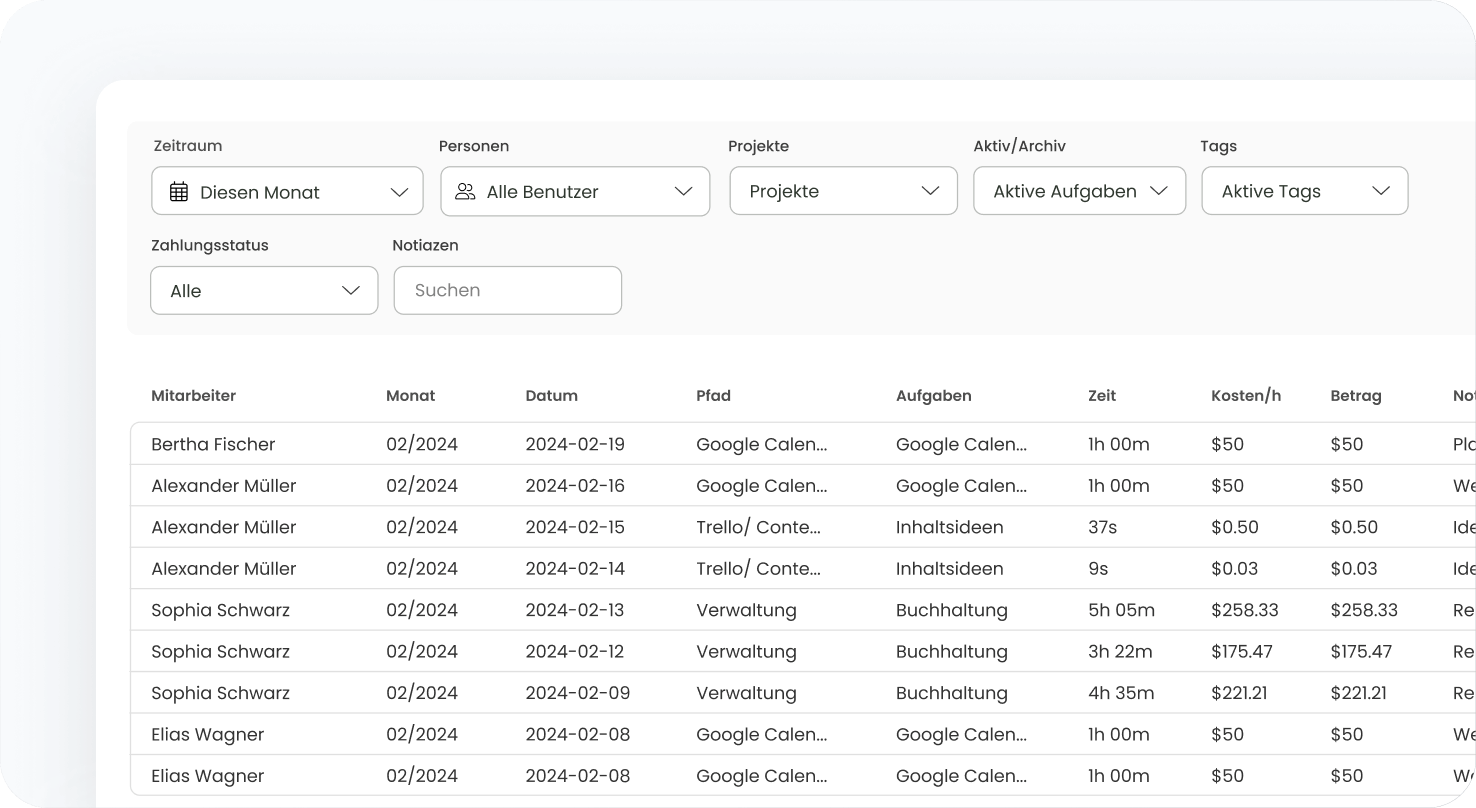The height and width of the screenshot is (808, 1476).
Task: Open the Zahlungsstatus Alle dropdown
Action: point(264,291)
